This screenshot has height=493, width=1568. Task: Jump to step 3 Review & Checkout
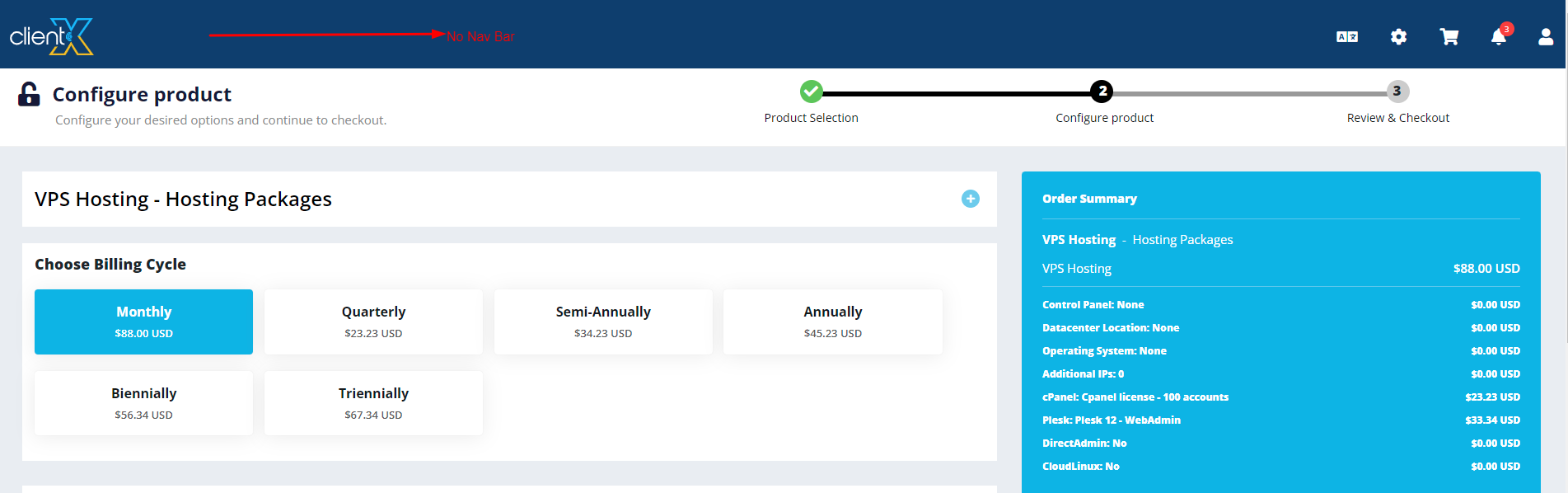pos(1397,92)
